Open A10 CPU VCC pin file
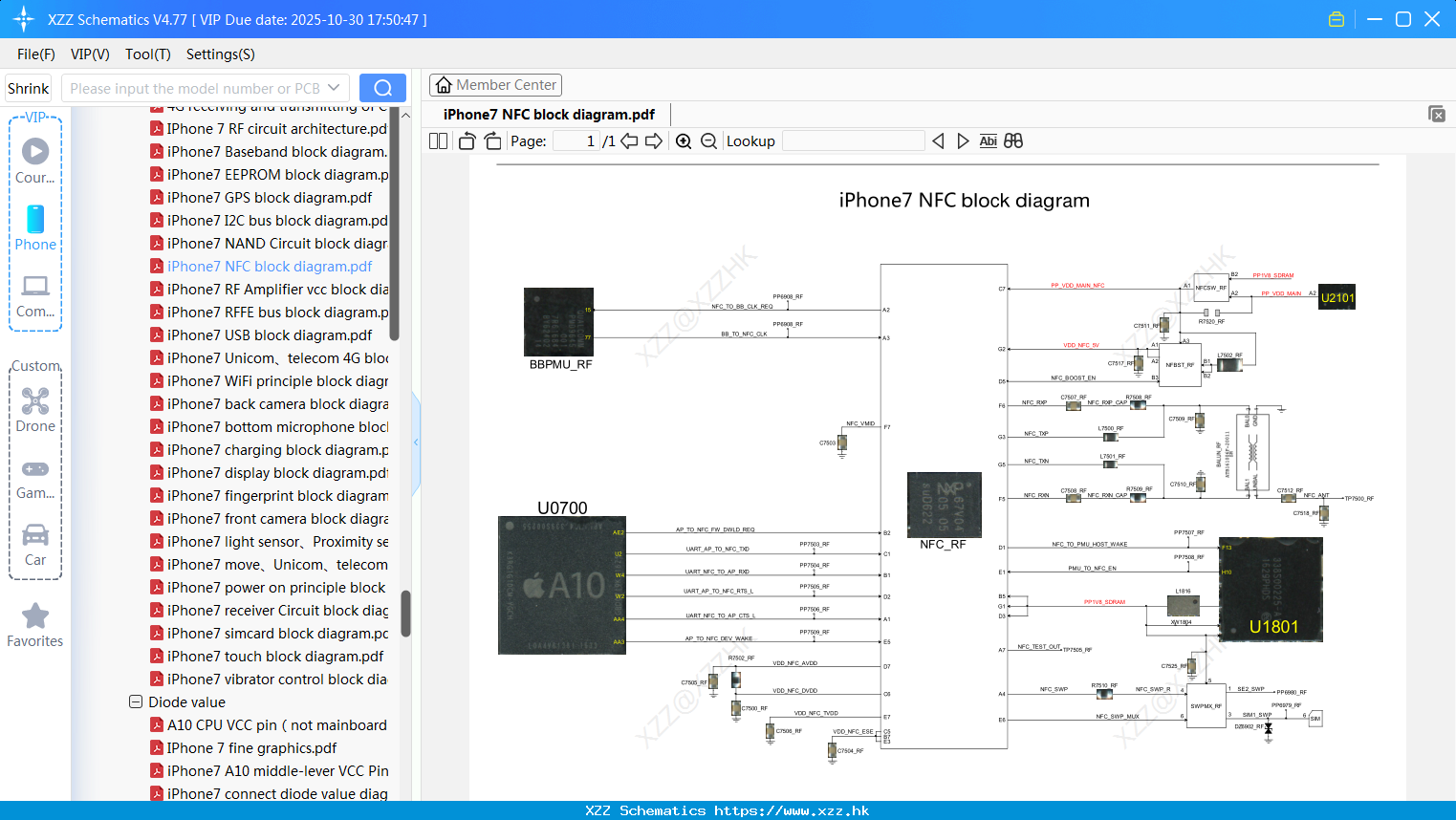The image size is (1456, 820). coord(269,725)
